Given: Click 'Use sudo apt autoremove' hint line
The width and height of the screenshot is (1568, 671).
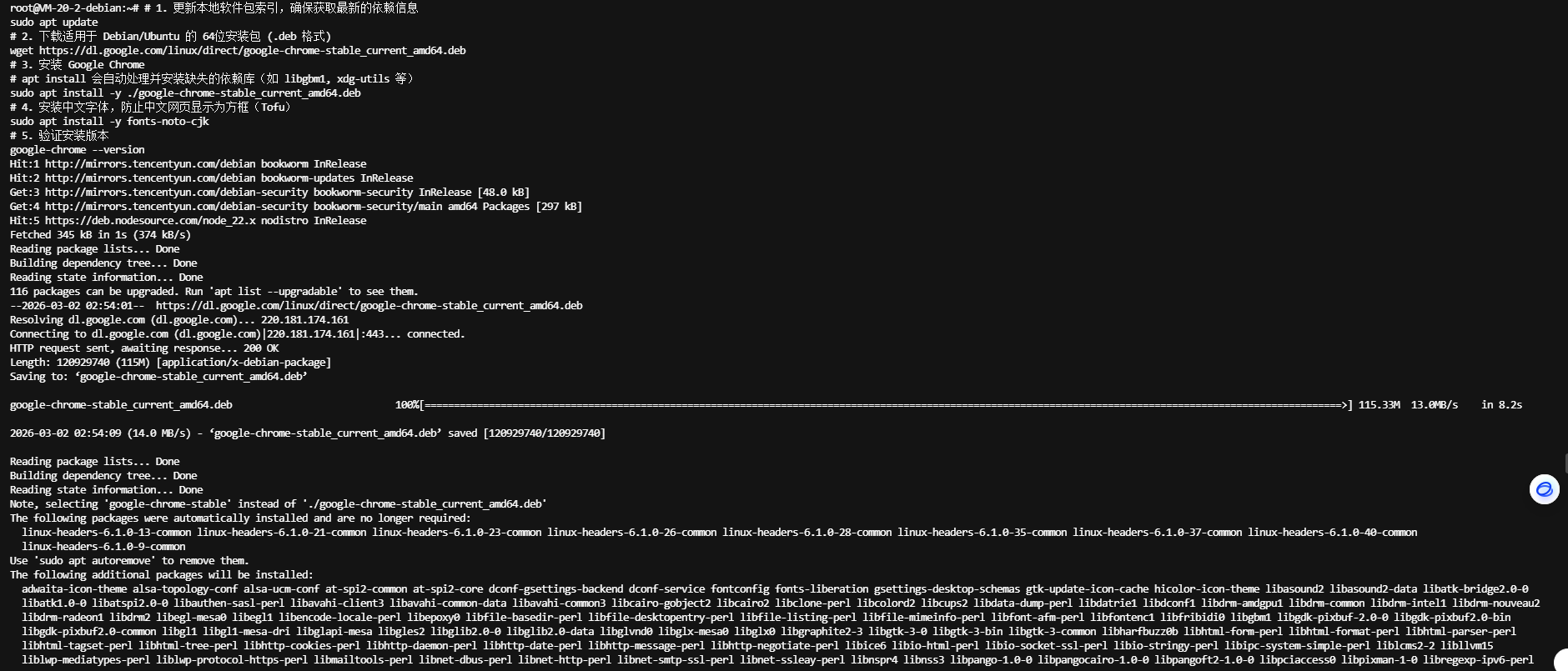Looking at the screenshot, I should click(129, 561).
